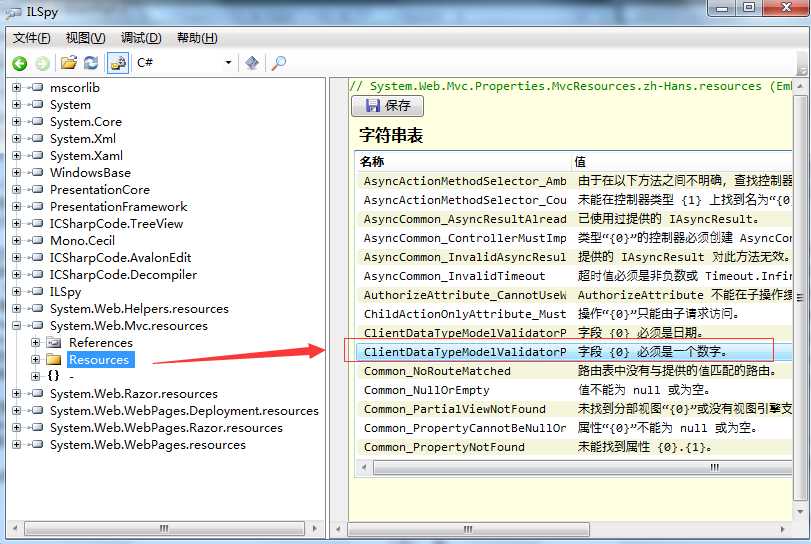Select the Common_PropertyNotFound row
811x544 pixels.
coord(574,447)
